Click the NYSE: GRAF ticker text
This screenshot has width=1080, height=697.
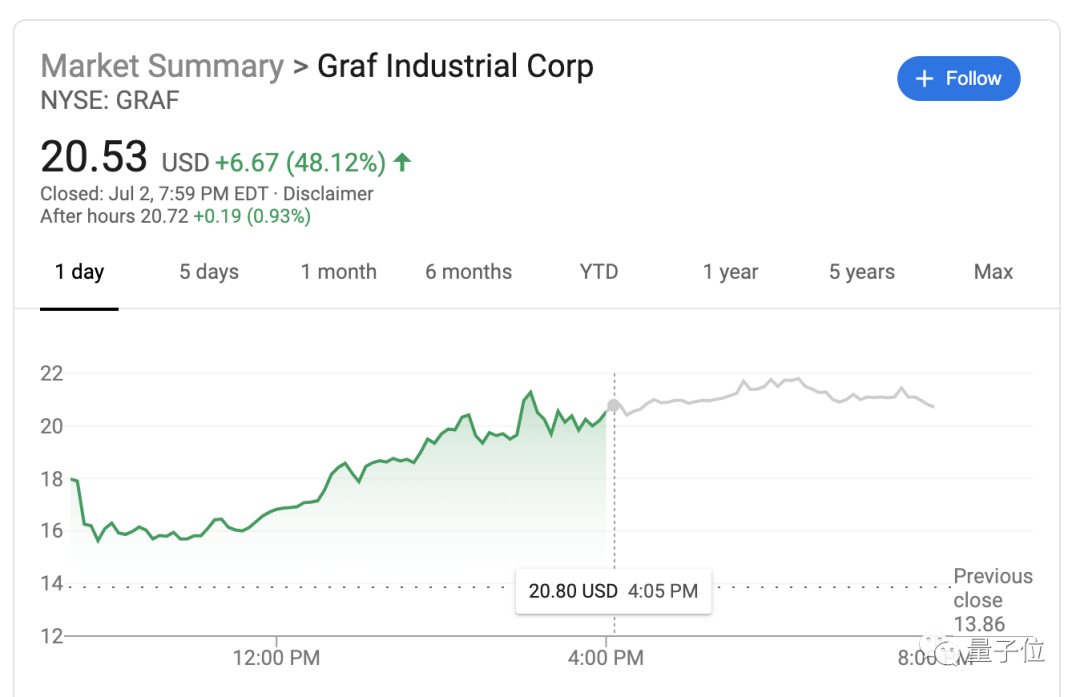coord(110,101)
